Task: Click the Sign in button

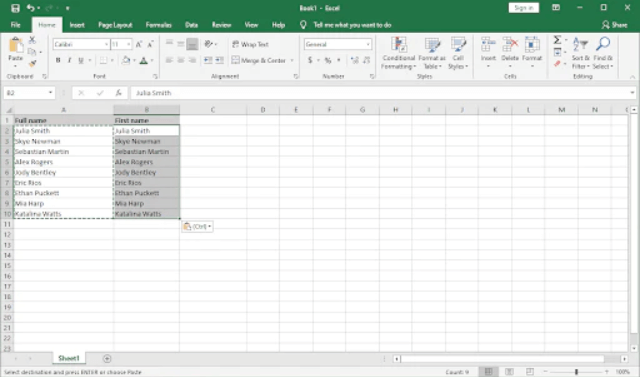Action: [x=524, y=8]
